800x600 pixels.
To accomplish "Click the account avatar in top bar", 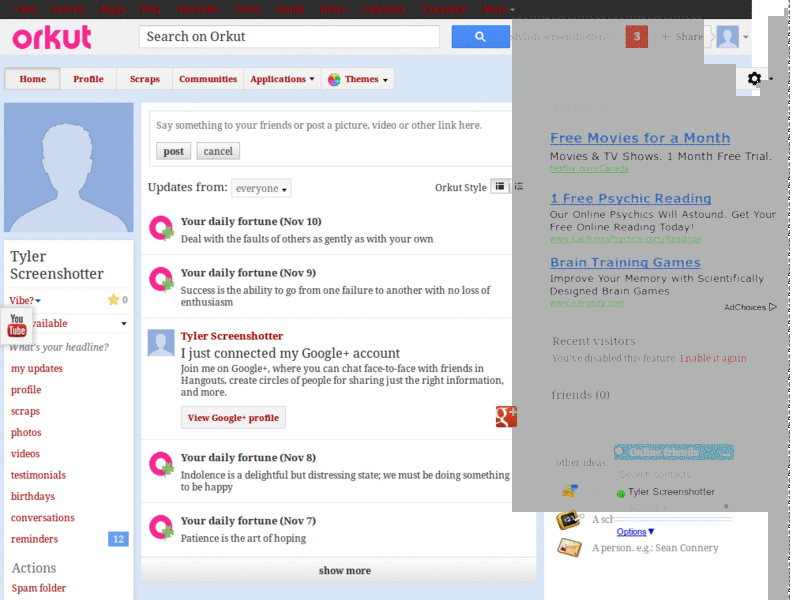I will [x=727, y=37].
